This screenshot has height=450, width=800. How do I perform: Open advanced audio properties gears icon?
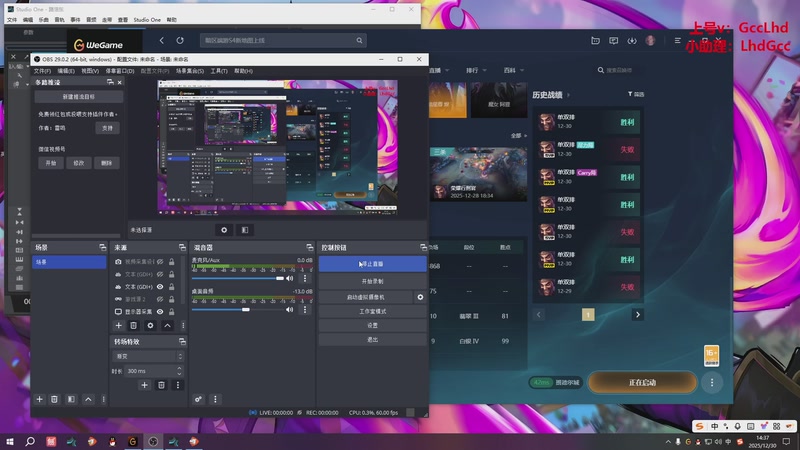click(198, 399)
